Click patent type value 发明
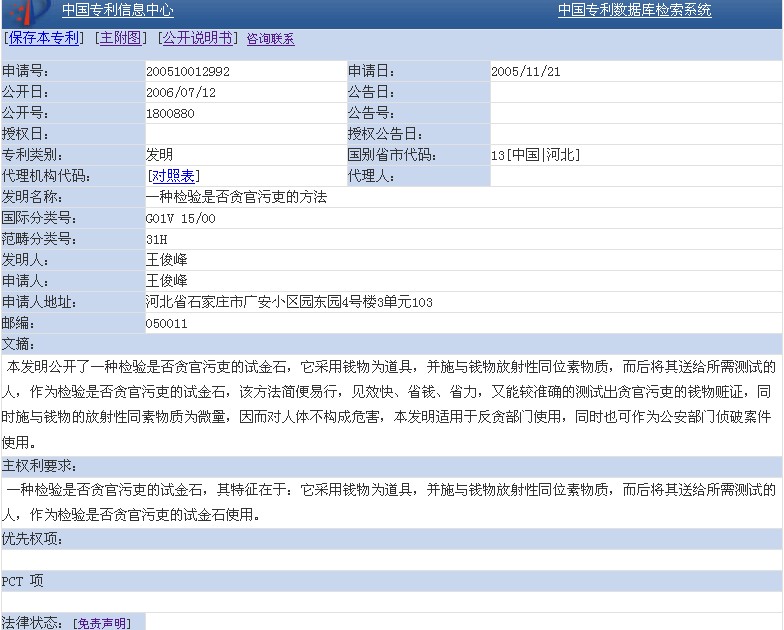 [160, 155]
